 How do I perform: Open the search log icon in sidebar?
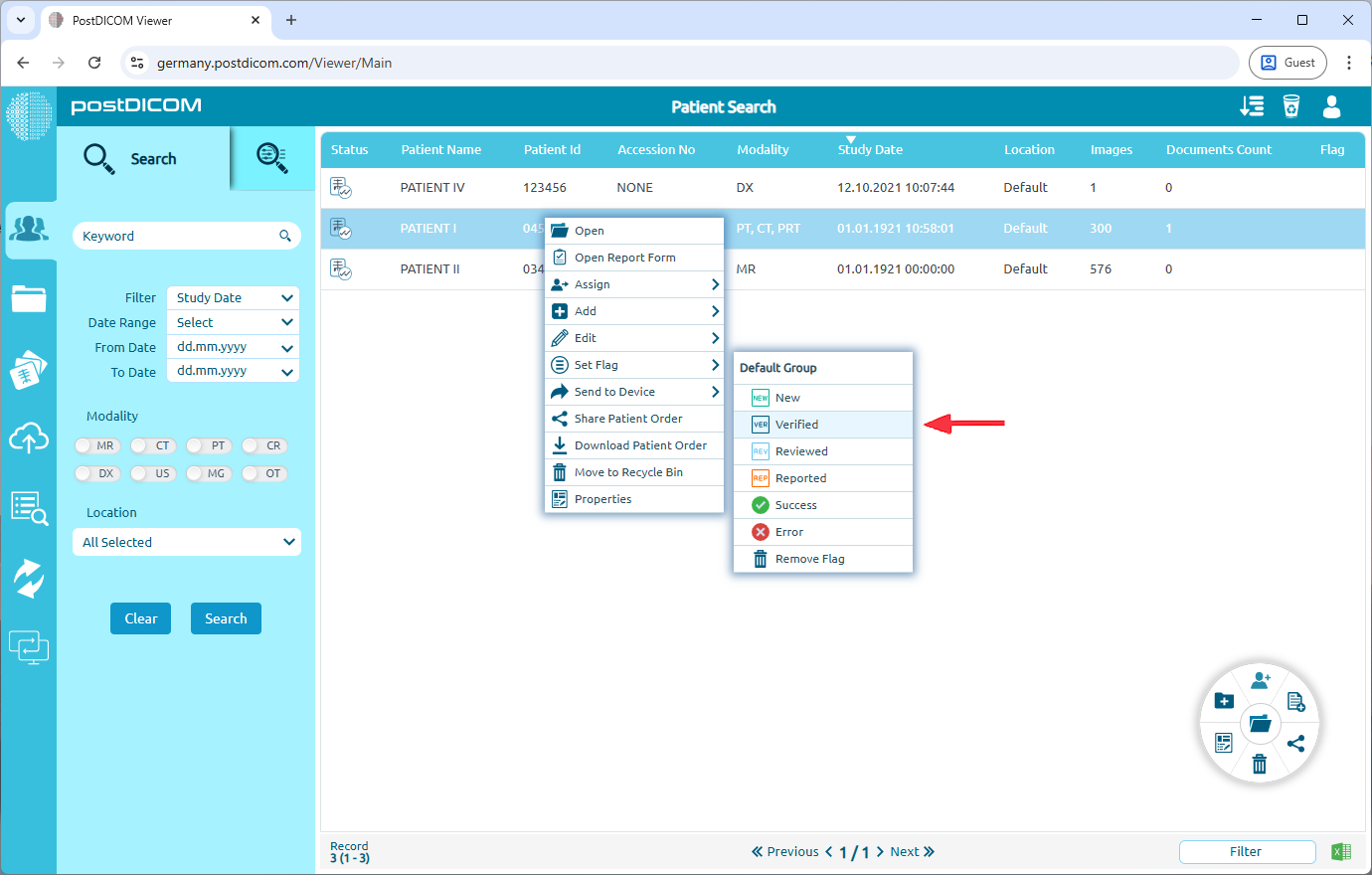[x=30, y=507]
